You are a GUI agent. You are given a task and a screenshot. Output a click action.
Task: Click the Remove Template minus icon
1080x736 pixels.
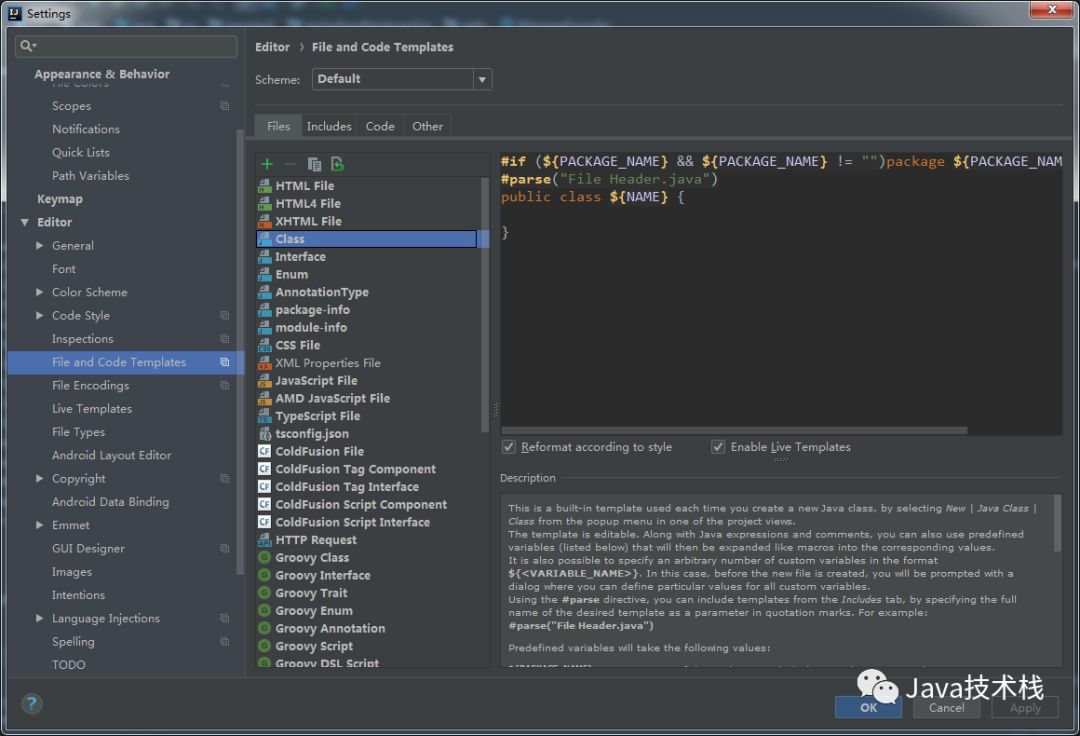(290, 164)
